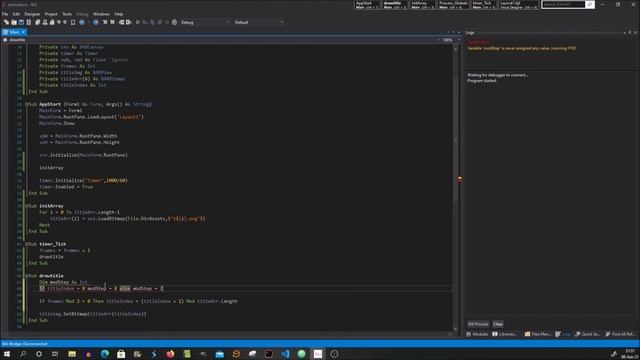Pin the Logs panel with the pin icon

[630, 32]
